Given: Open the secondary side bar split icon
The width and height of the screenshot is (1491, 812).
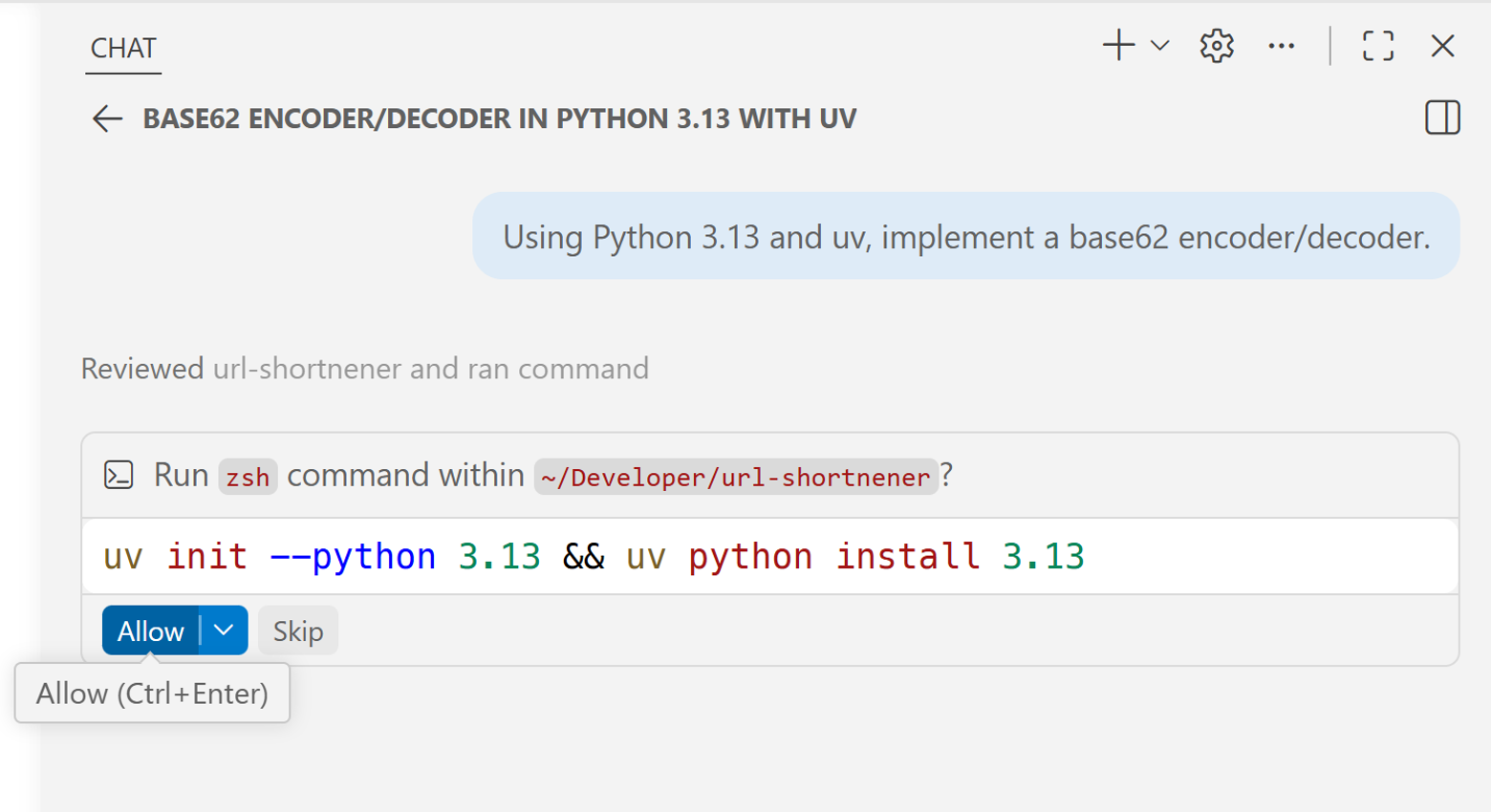Looking at the screenshot, I should click(x=1443, y=118).
